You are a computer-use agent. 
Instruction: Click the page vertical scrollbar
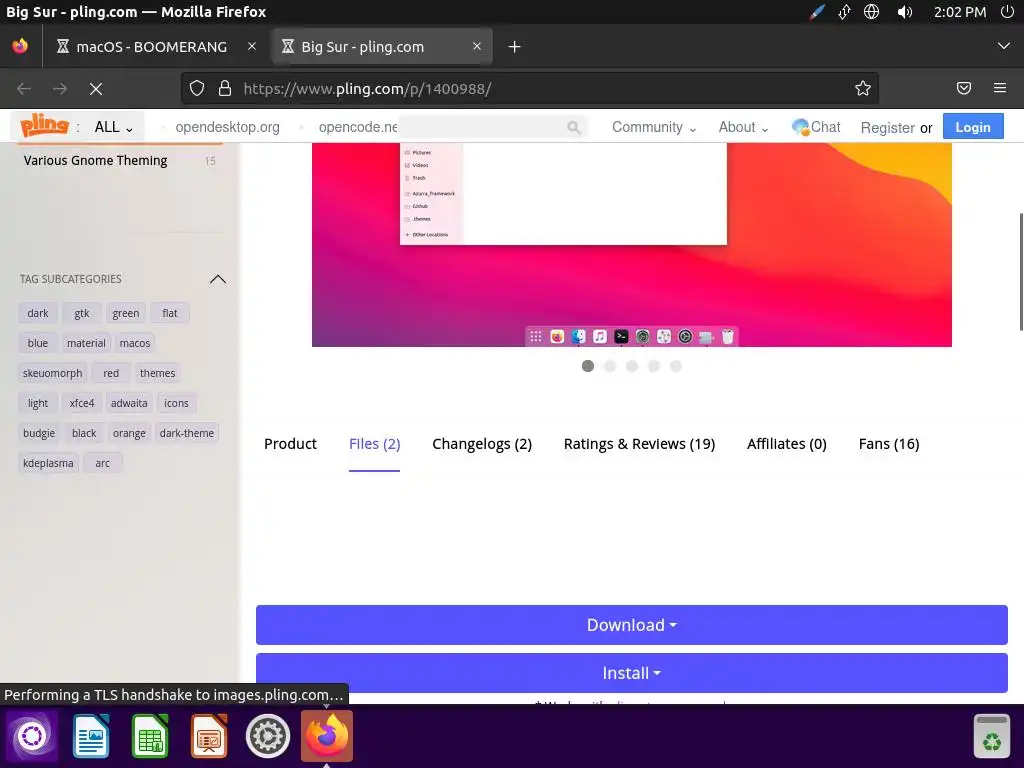click(x=1021, y=272)
